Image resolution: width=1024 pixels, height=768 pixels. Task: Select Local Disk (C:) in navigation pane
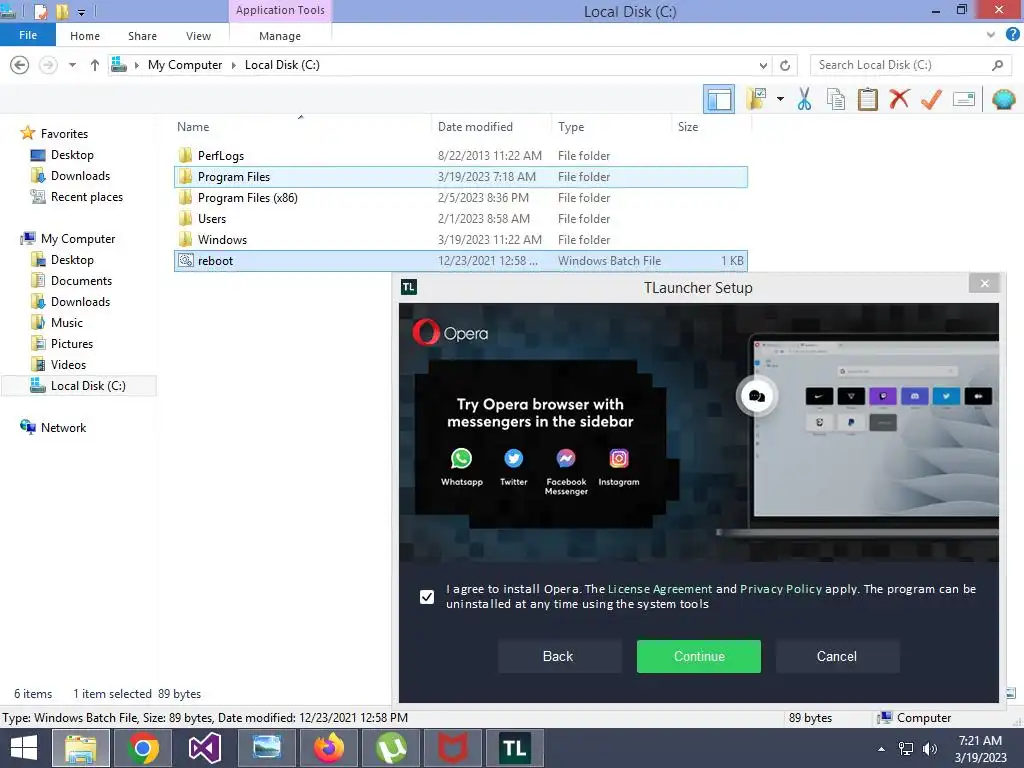[78, 385]
